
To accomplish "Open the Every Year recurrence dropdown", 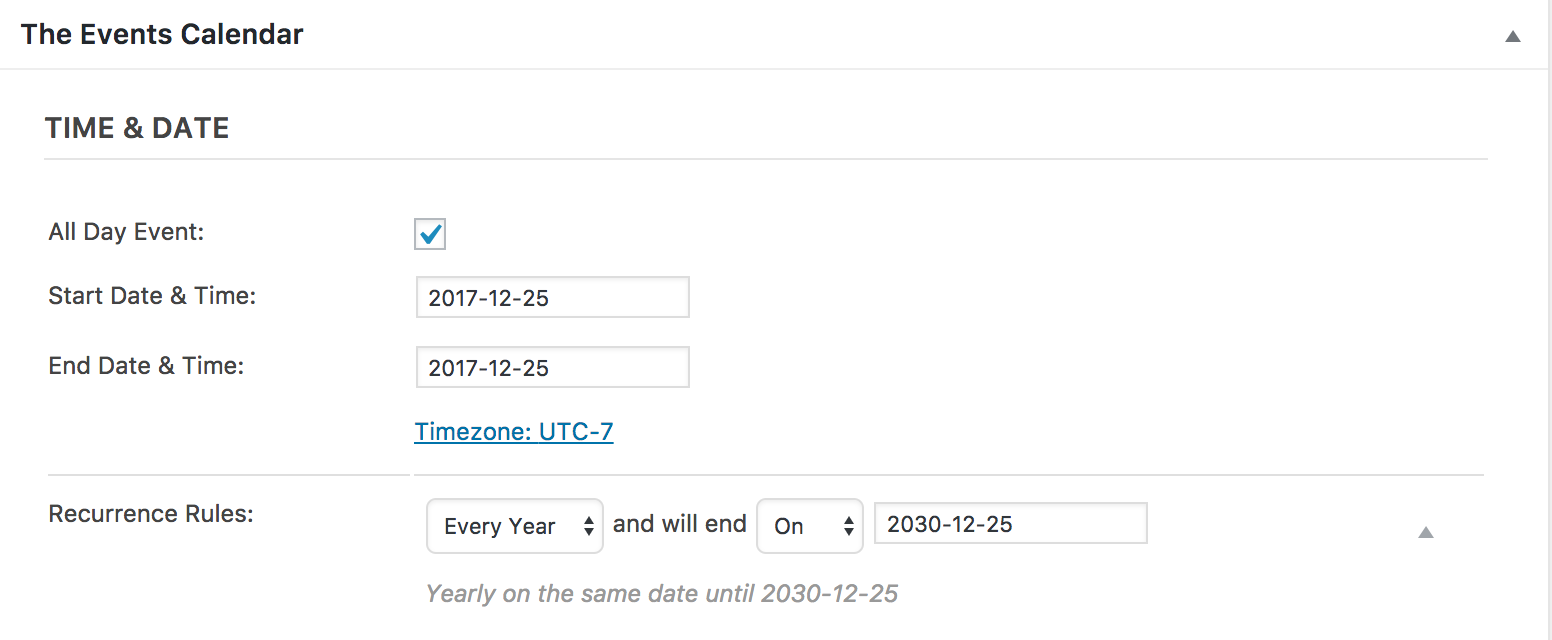I will (515, 526).
